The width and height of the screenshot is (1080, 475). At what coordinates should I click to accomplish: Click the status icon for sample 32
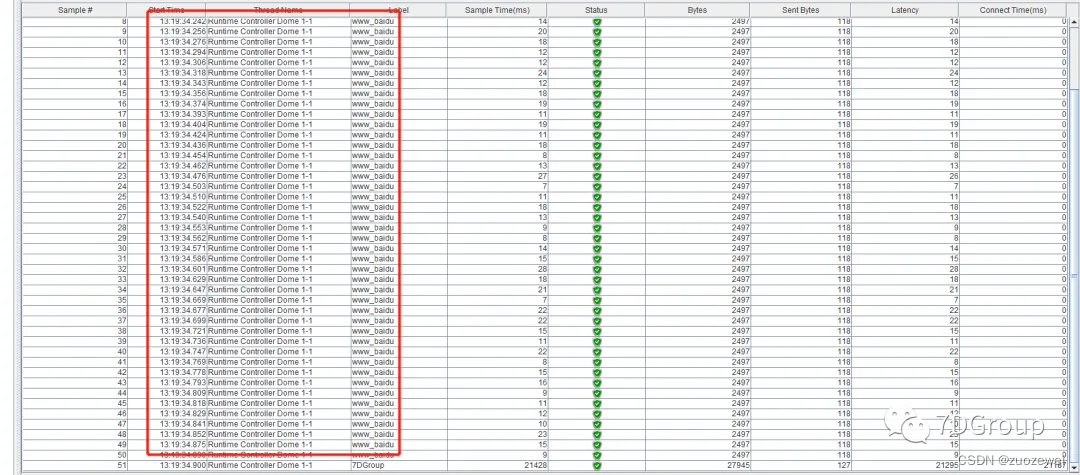tap(596, 269)
